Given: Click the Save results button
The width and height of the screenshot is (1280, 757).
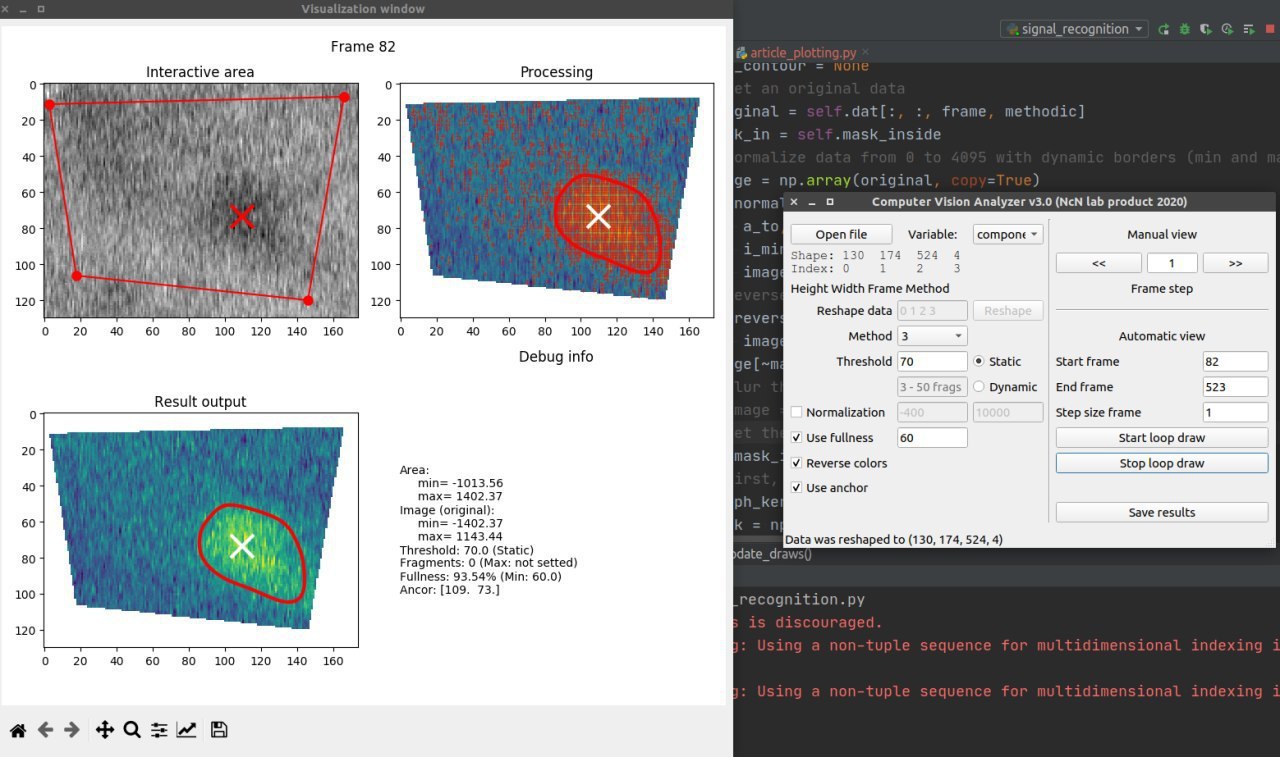Looking at the screenshot, I should pyautogui.click(x=1162, y=512).
